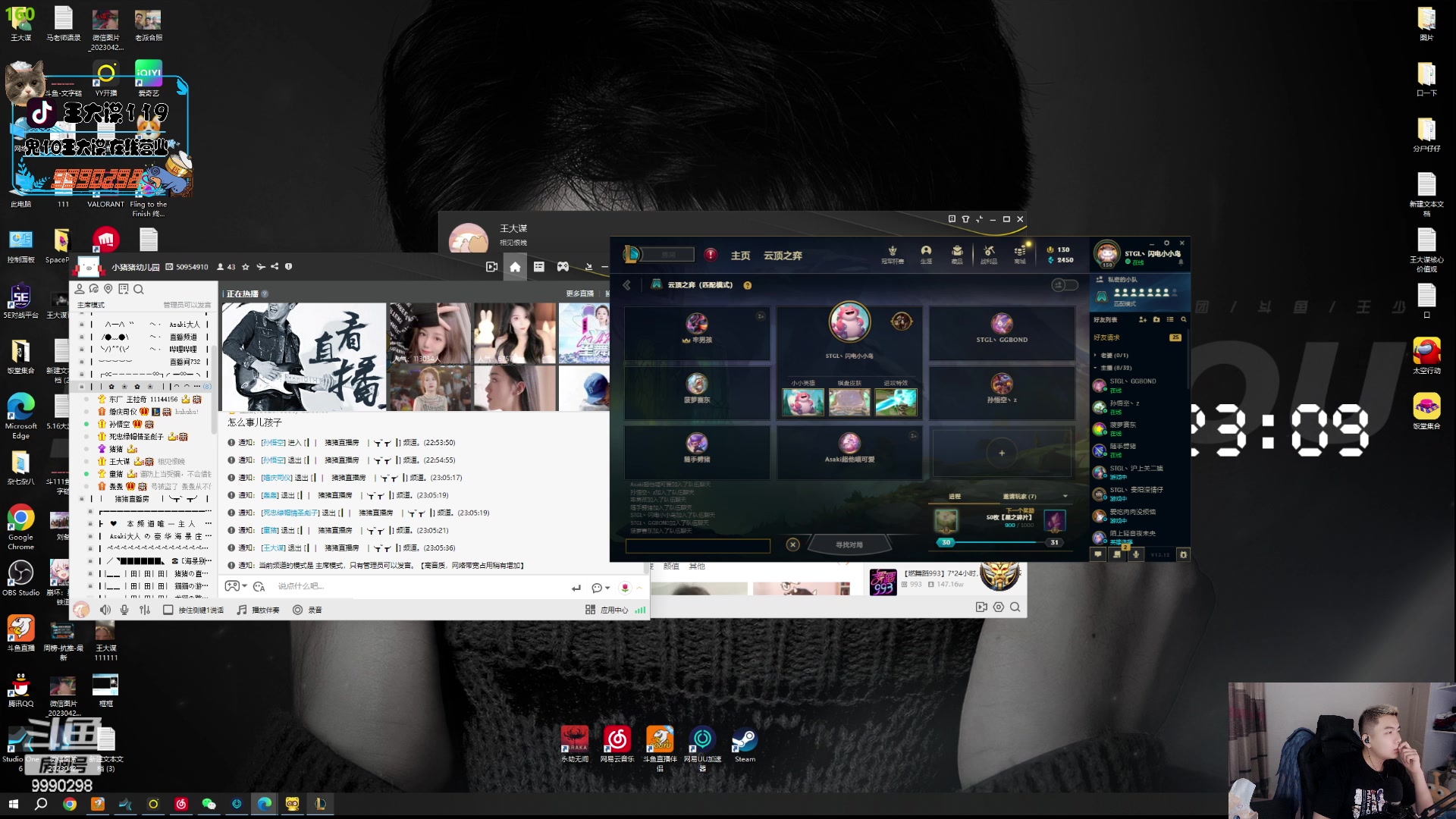Click the YY video live icon

pyautogui.click(x=491, y=267)
